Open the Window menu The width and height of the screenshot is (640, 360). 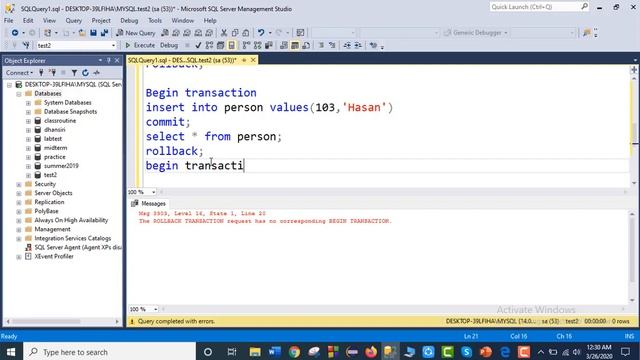pos(182,20)
